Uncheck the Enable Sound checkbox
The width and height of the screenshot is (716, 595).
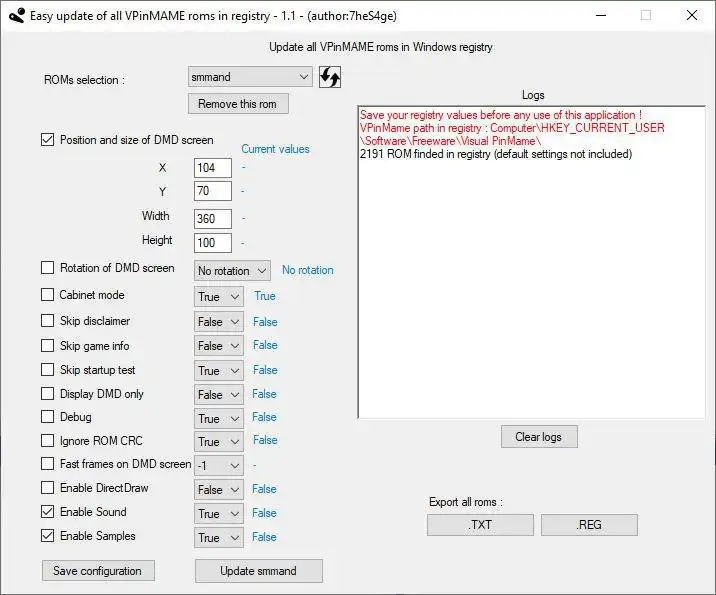click(x=47, y=511)
